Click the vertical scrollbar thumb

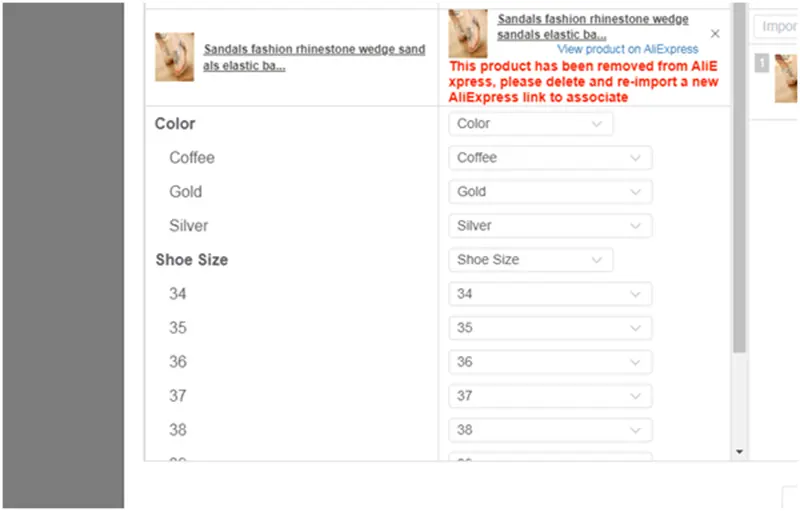point(739,177)
